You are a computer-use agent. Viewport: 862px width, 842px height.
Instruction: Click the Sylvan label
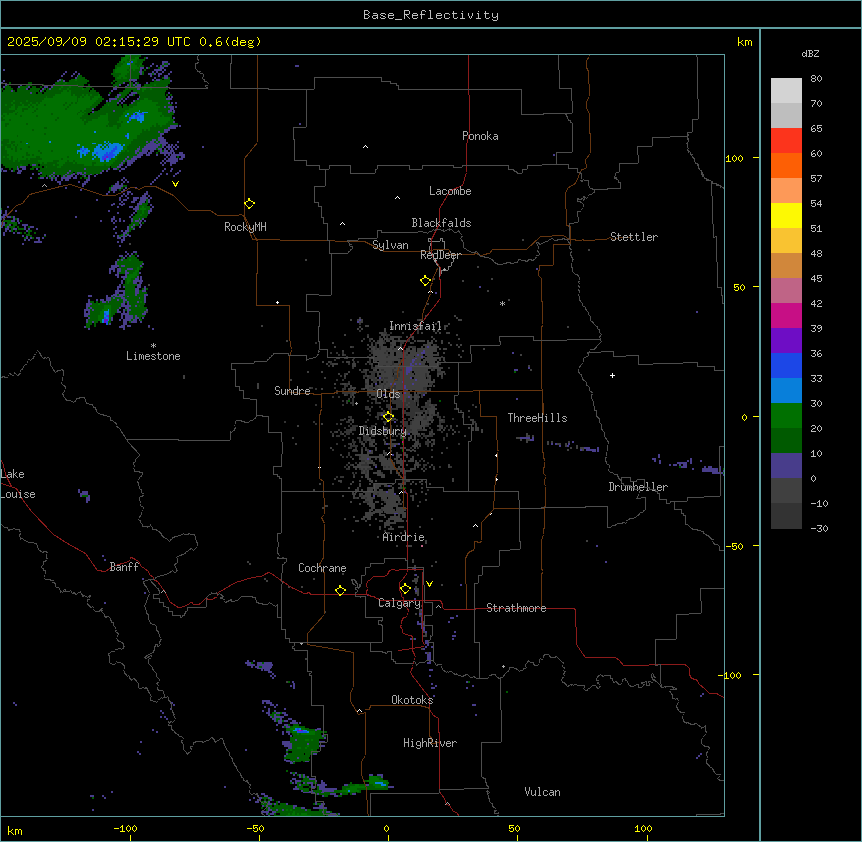coord(390,245)
